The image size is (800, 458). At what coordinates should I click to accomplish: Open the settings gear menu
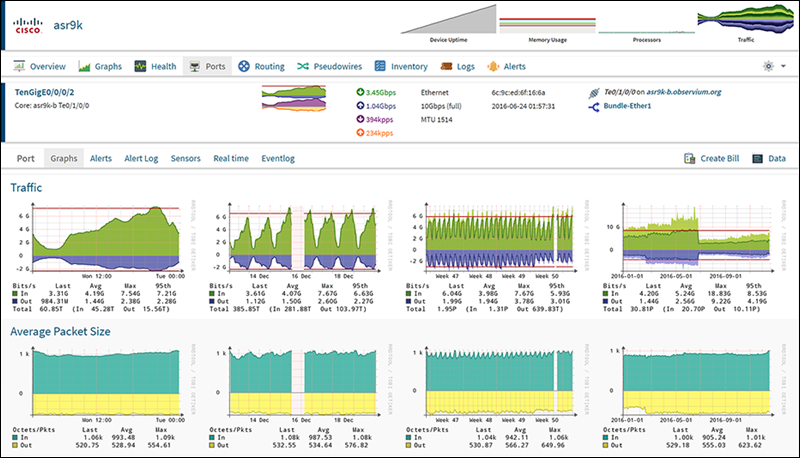pos(768,66)
